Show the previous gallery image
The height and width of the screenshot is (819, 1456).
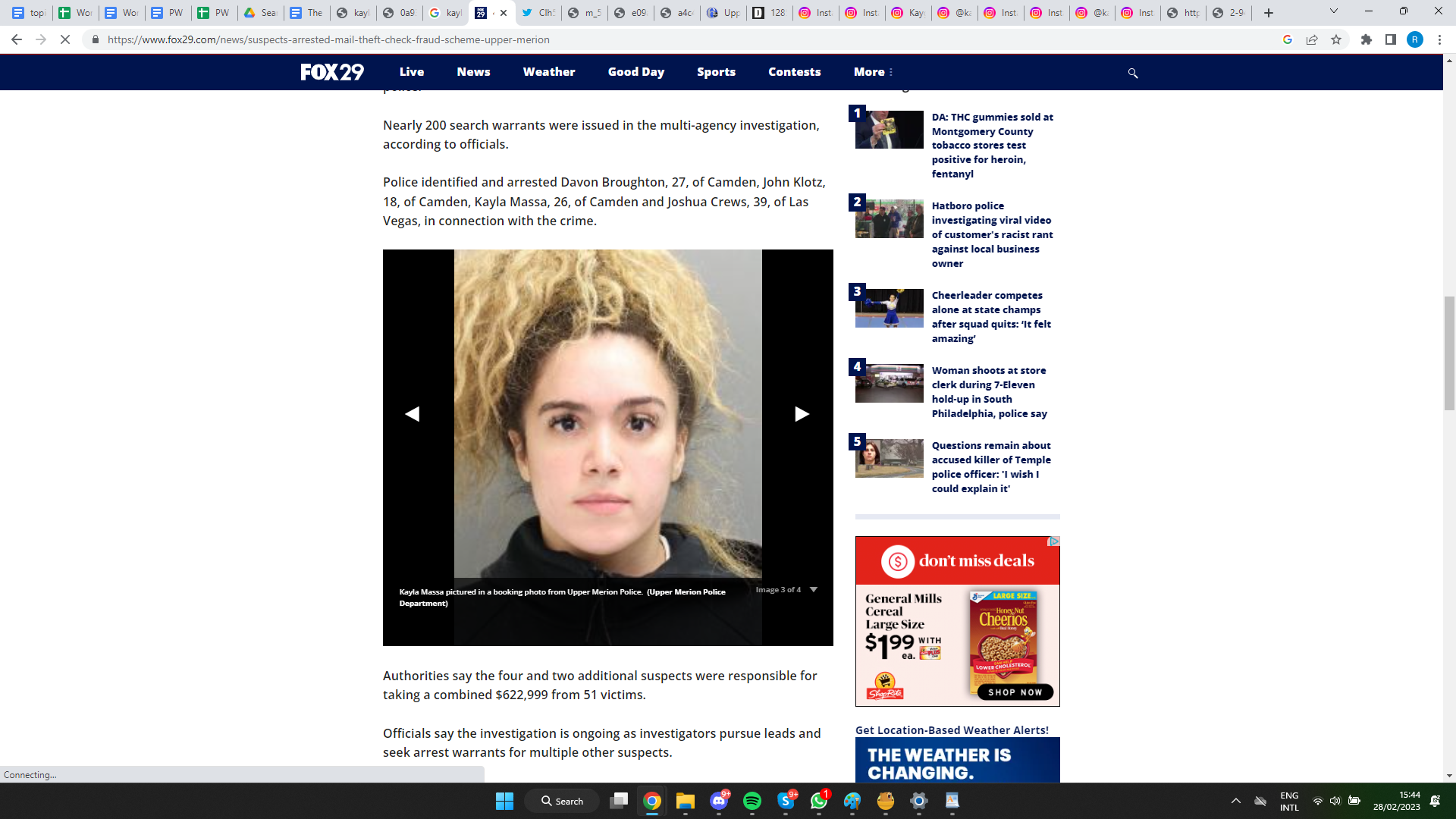pos(412,414)
